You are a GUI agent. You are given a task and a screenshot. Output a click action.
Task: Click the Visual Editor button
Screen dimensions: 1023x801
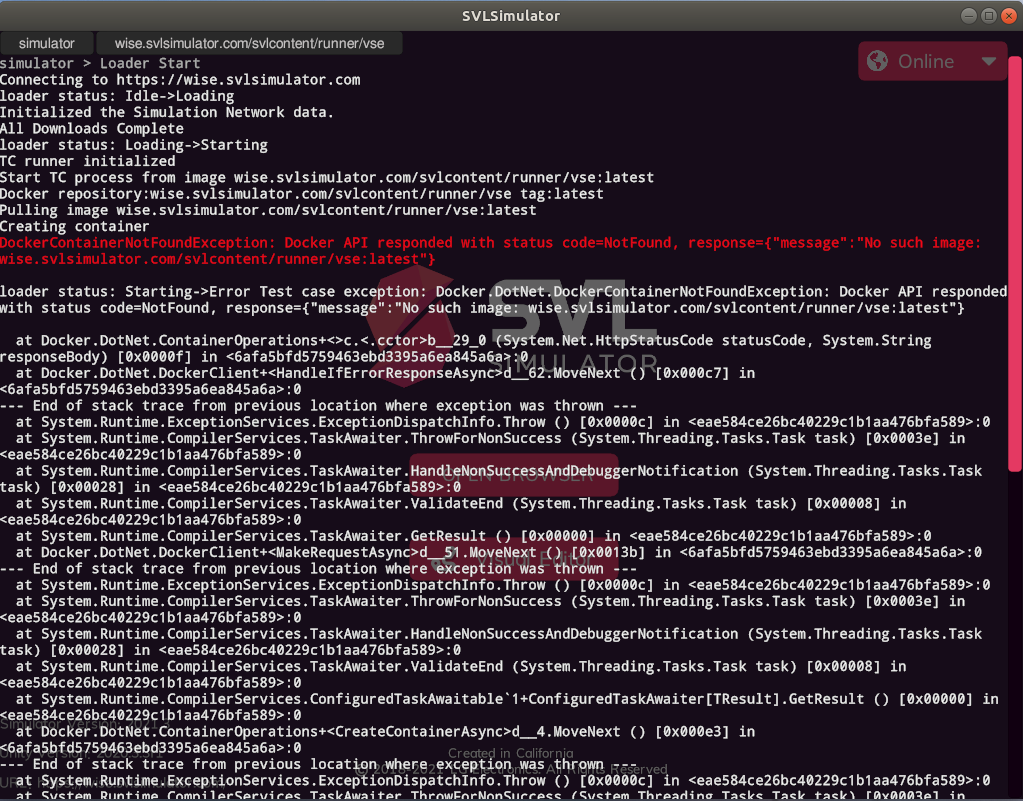pyautogui.click(x=513, y=560)
